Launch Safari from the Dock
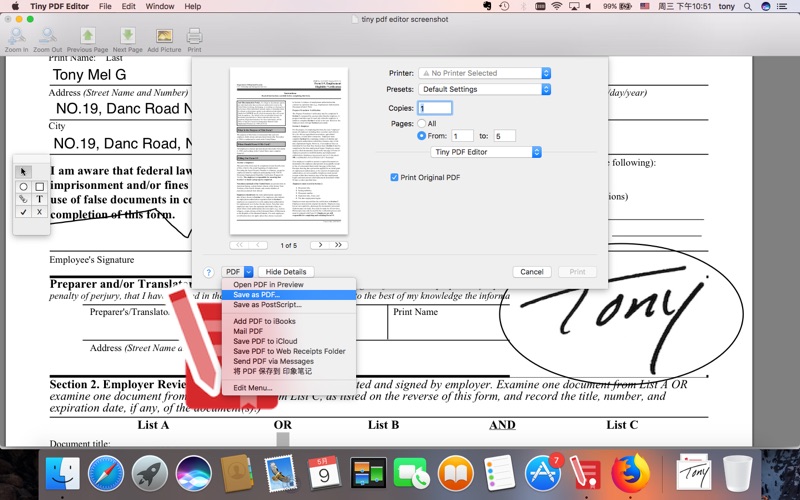The image size is (800, 500). (106, 473)
